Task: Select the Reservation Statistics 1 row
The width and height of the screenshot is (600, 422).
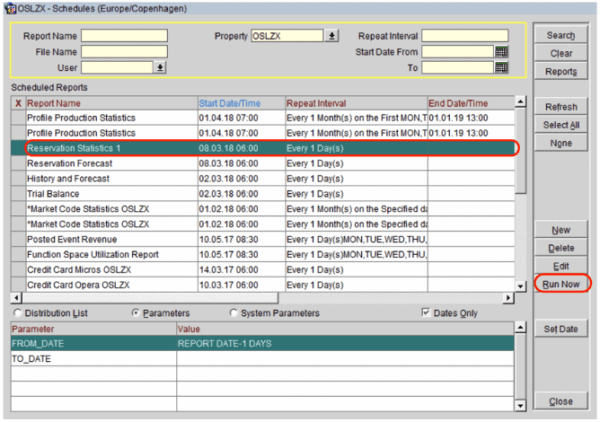Action: click(263, 148)
